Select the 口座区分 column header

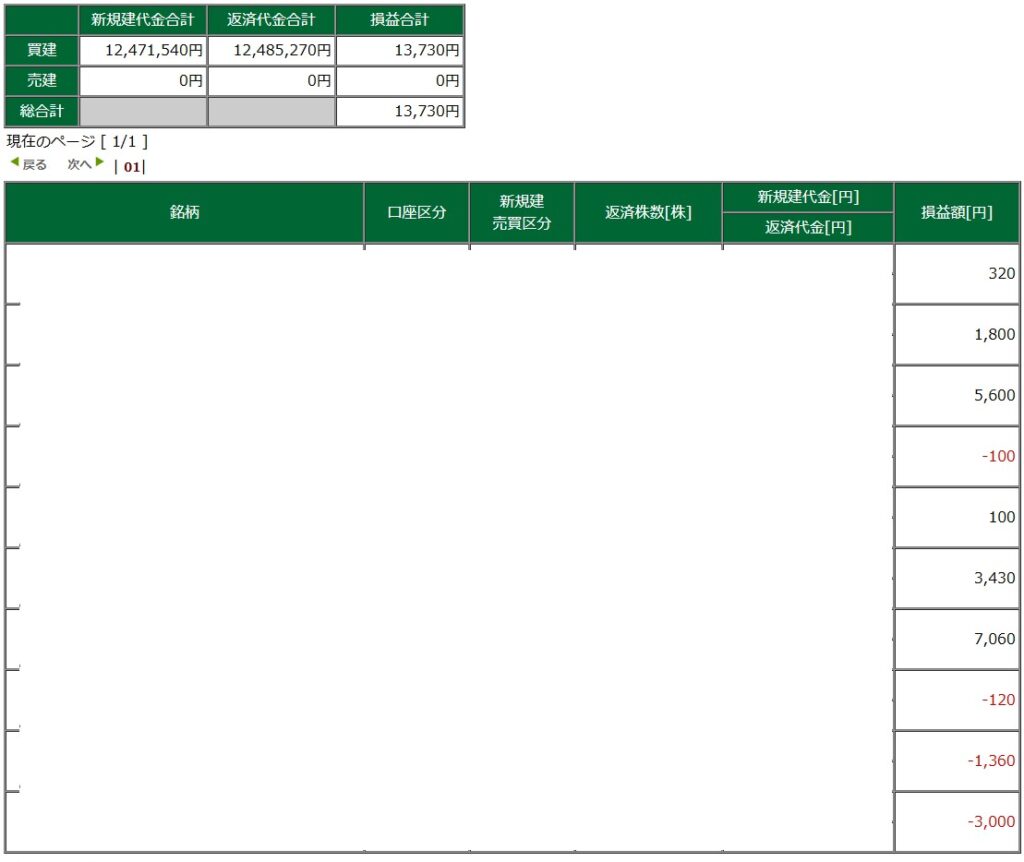click(416, 212)
